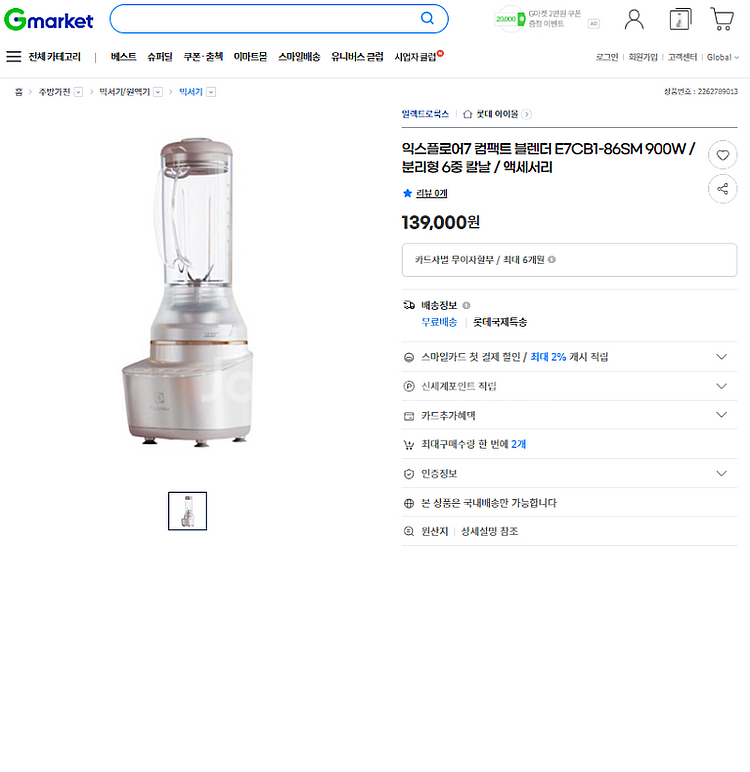This screenshot has height=772, width=750.
Task: Click the 리뷰 0개 review link
Action: click(431, 193)
